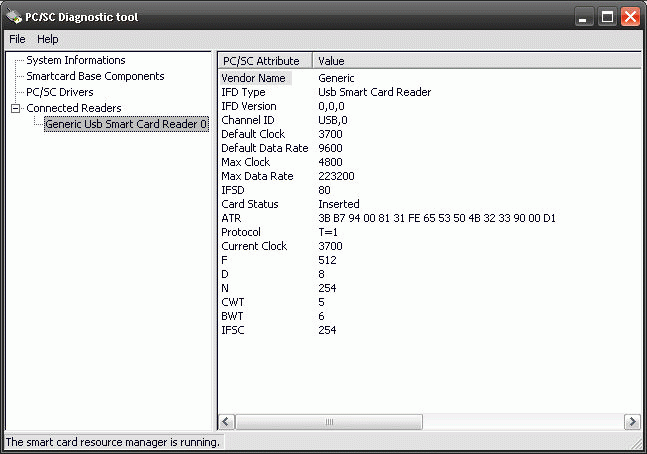This screenshot has width=647, height=454.
Task: Select the IFD Version attribute
Action: click(x=249, y=106)
